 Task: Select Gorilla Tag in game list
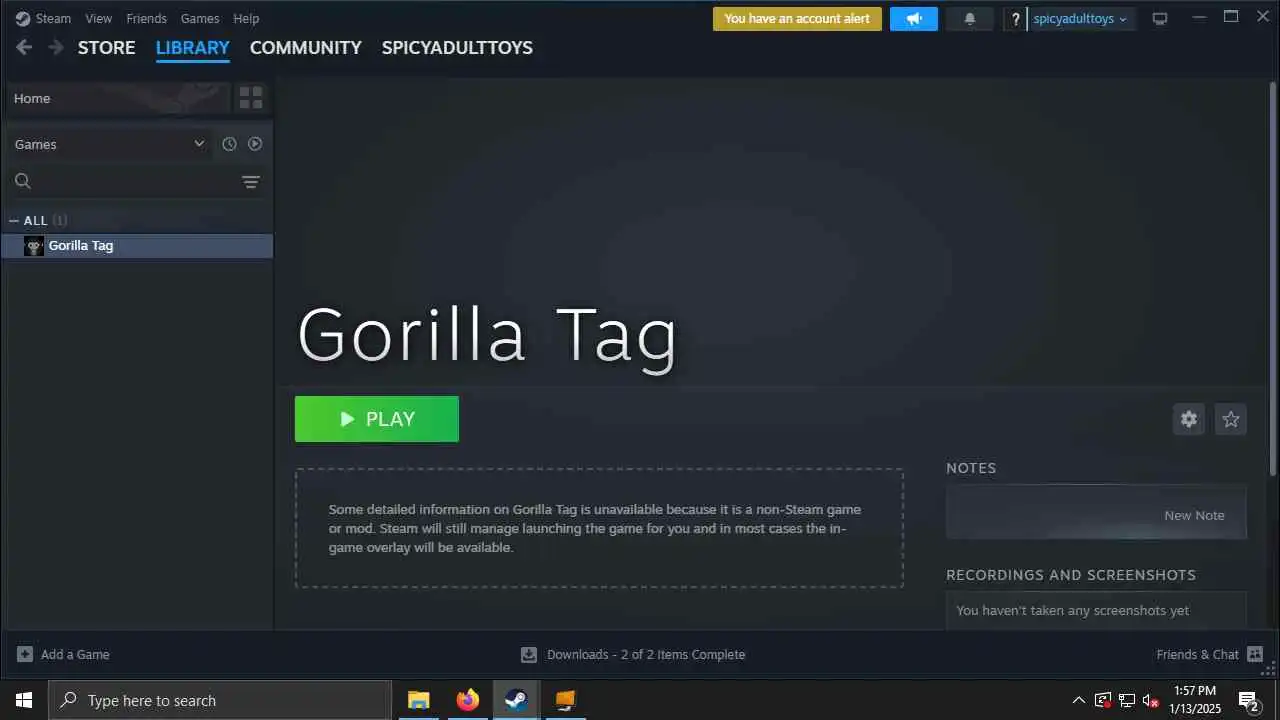coord(137,246)
